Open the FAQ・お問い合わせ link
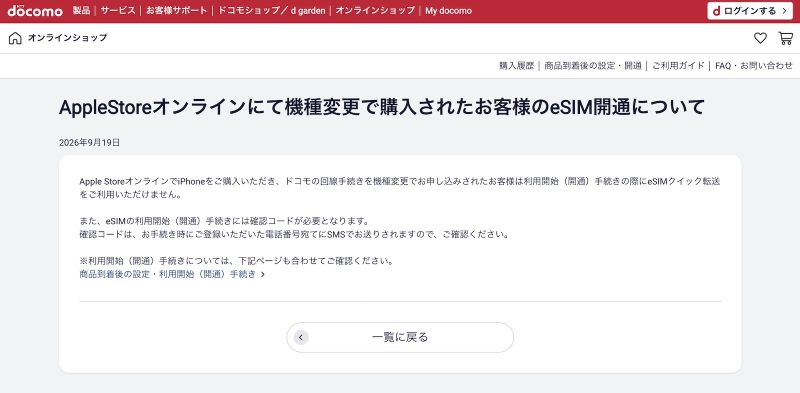The image size is (800, 393). [754, 66]
